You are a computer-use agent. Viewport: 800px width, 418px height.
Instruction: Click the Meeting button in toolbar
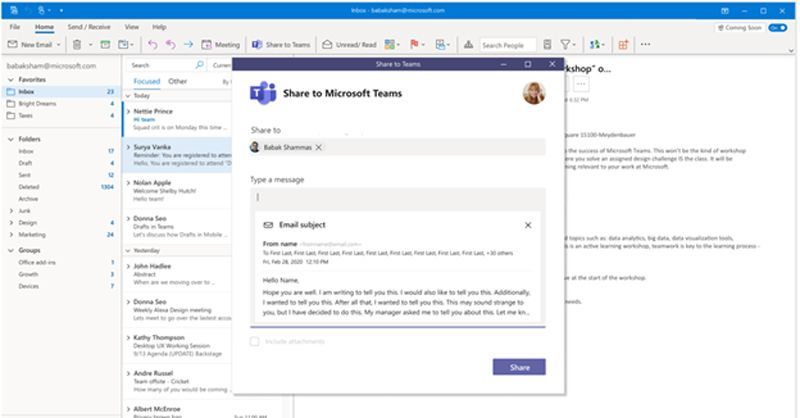pyautogui.click(x=220, y=45)
